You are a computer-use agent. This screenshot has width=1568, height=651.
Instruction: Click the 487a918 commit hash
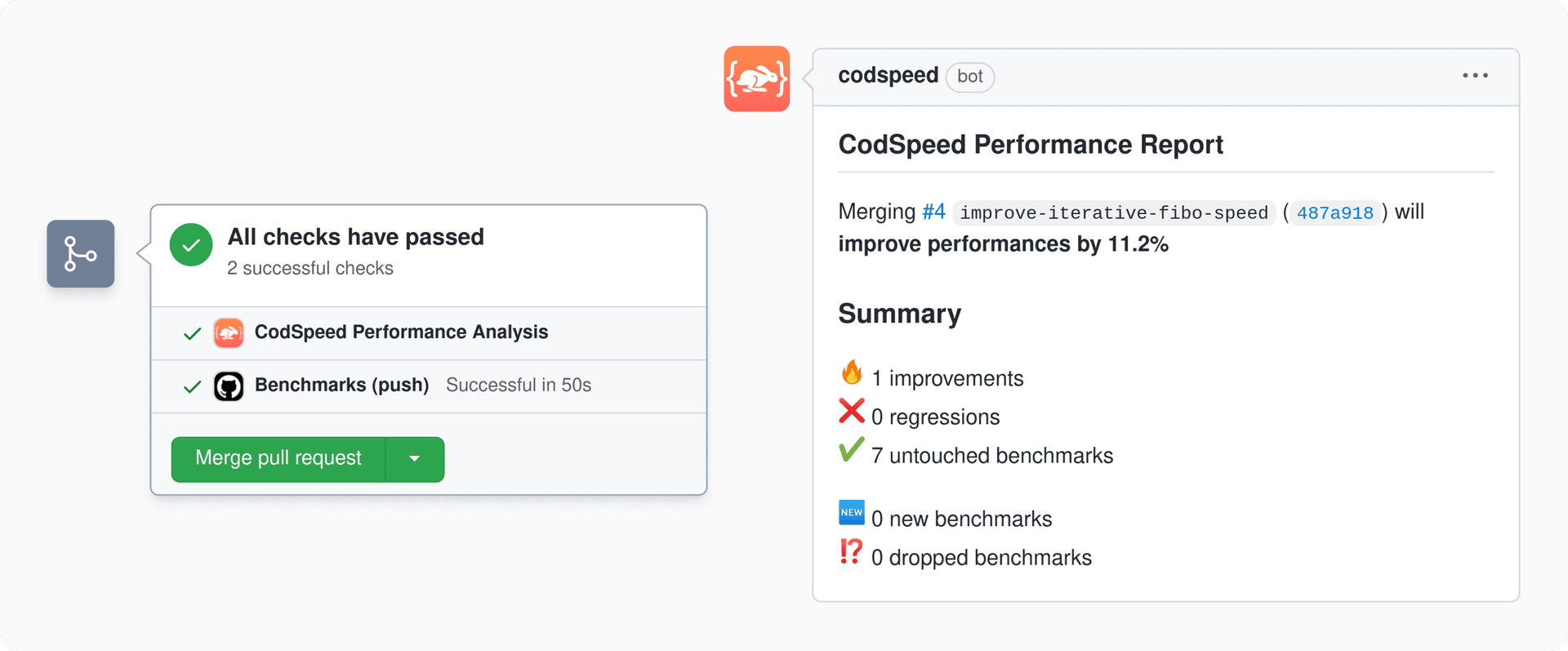pos(1334,212)
